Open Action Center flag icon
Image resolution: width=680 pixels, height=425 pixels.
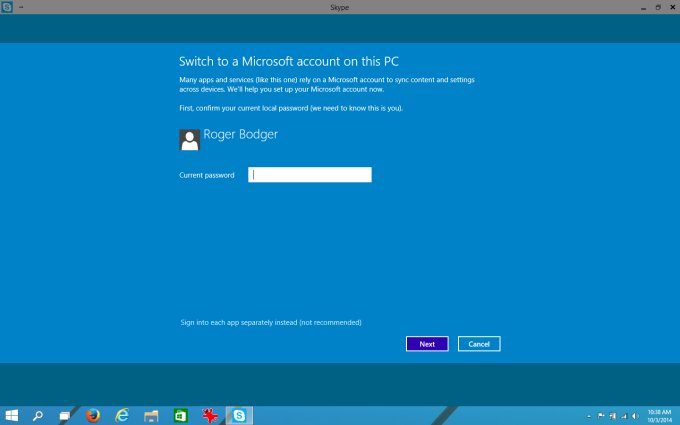[601, 416]
